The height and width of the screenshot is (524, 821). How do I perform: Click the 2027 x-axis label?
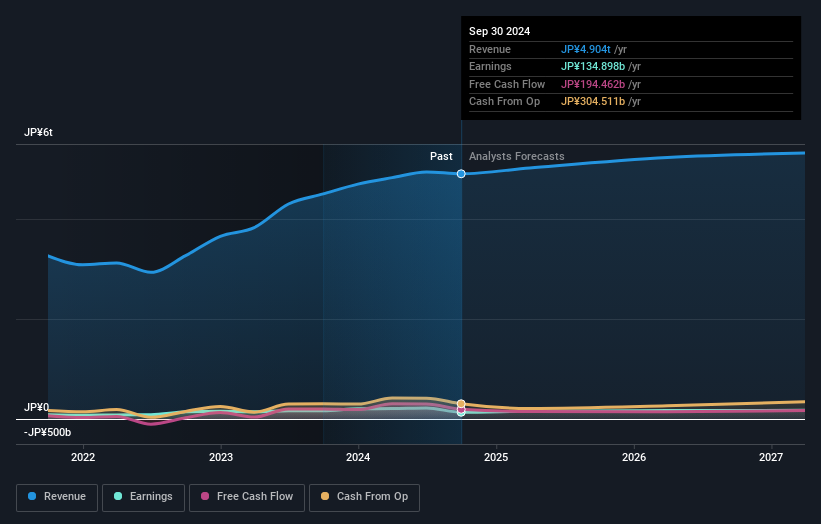tap(771, 457)
